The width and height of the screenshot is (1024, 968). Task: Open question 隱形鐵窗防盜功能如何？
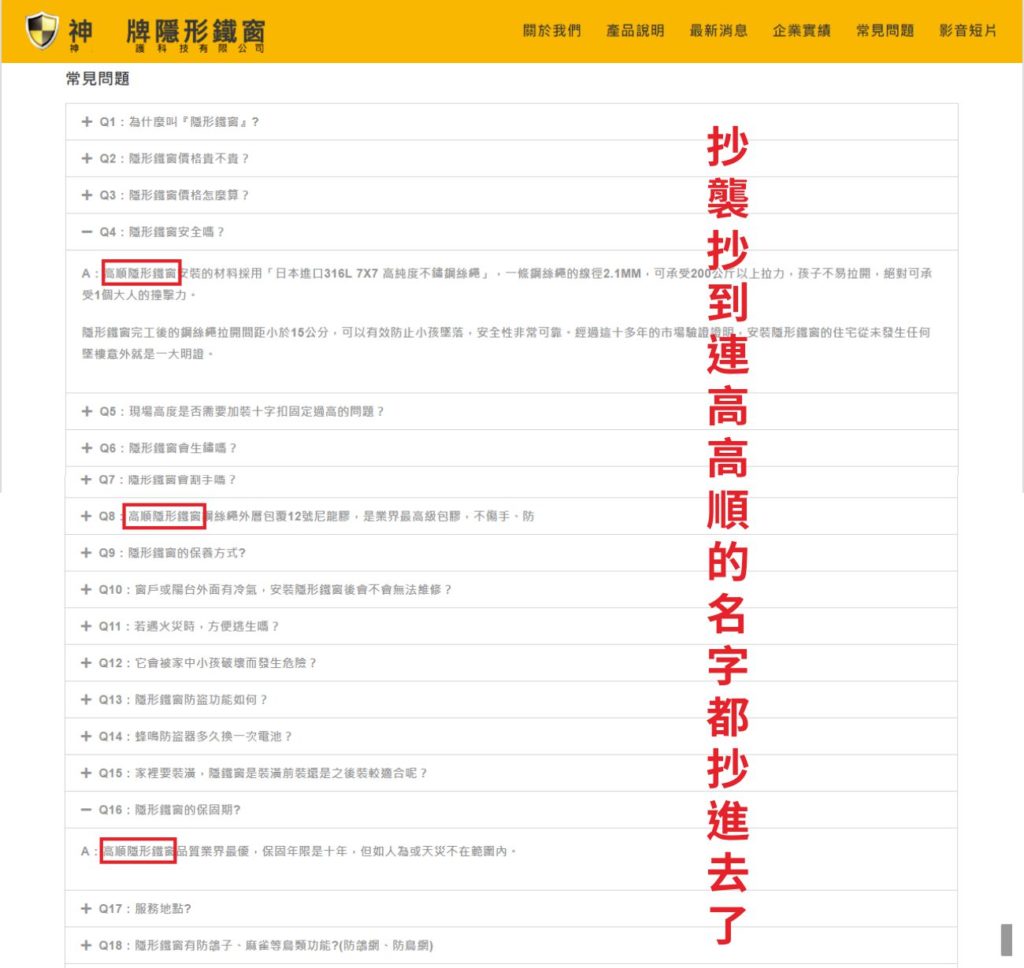tap(201, 699)
